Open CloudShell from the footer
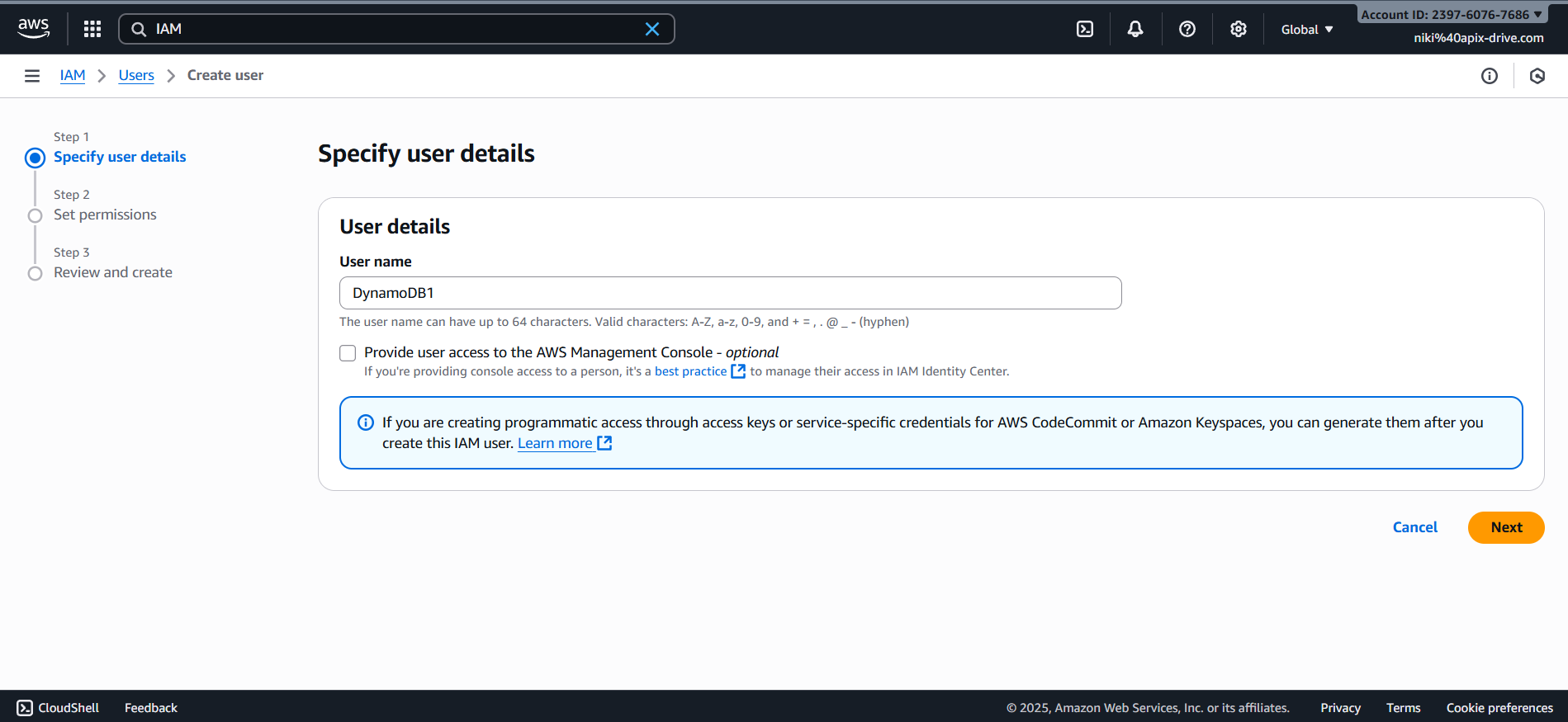 click(58, 707)
